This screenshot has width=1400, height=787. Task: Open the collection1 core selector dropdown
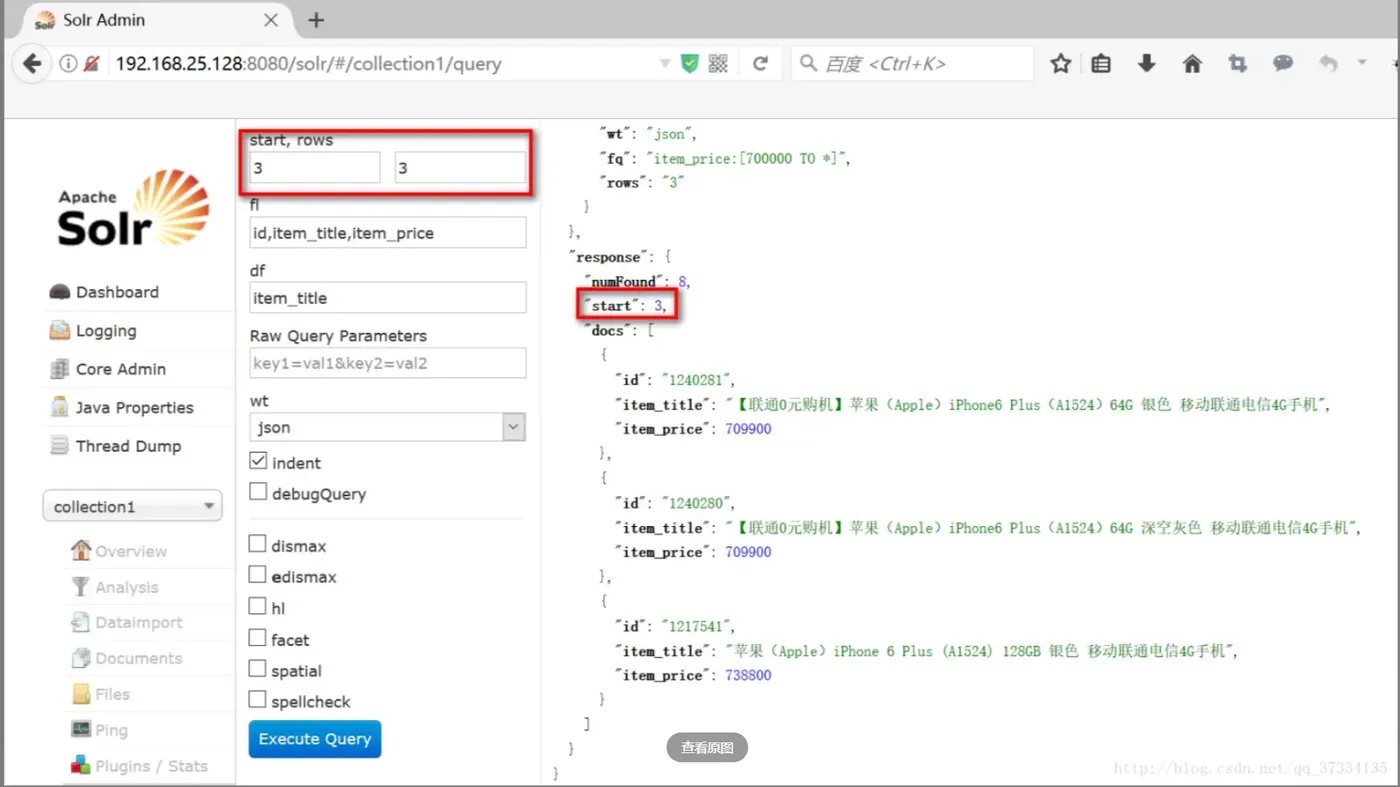pos(132,507)
